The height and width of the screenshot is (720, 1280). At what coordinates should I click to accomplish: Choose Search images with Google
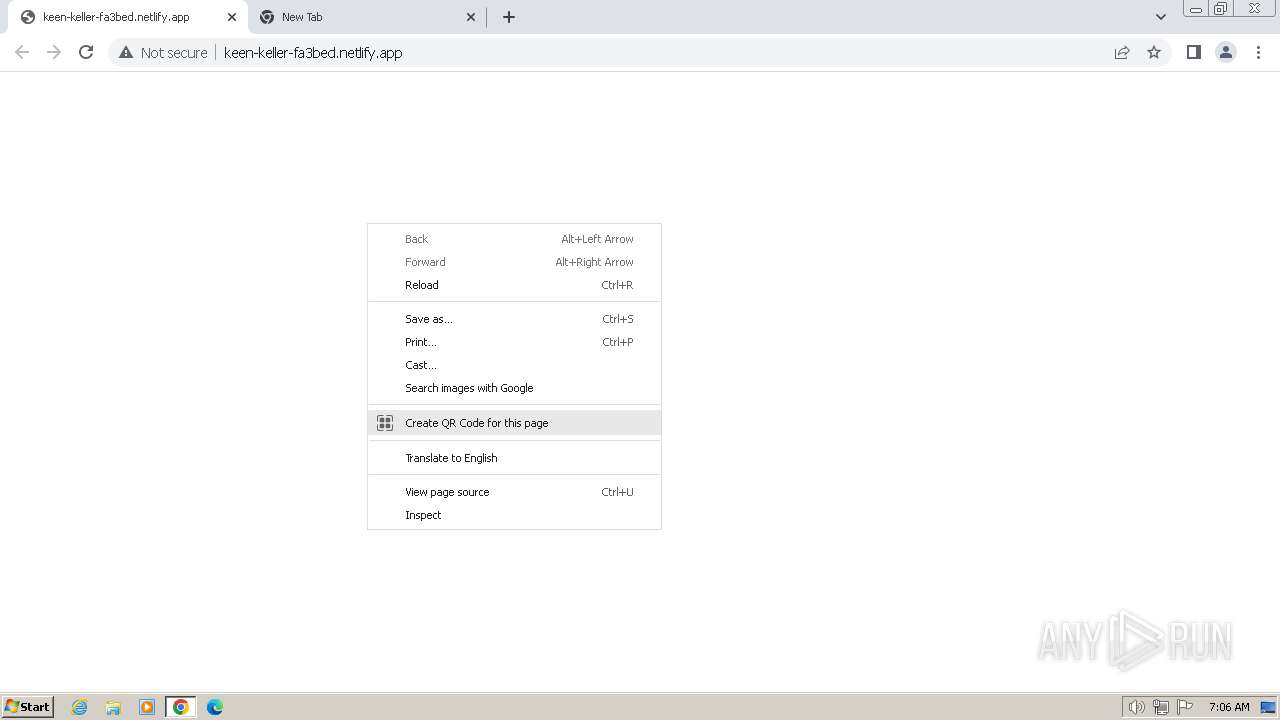coord(514,388)
